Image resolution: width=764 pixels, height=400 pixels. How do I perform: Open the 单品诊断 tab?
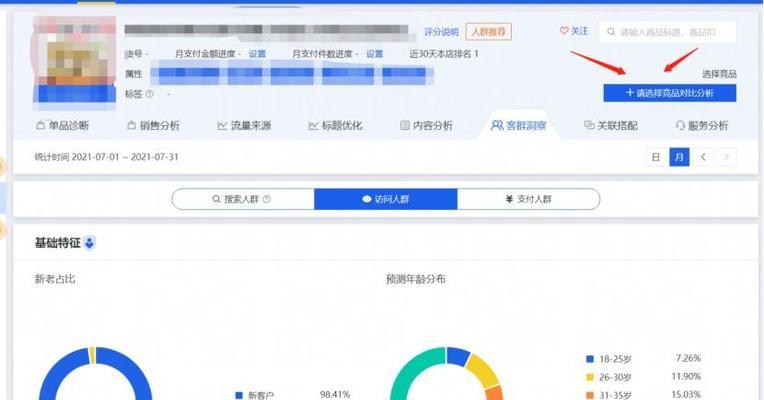[62, 126]
